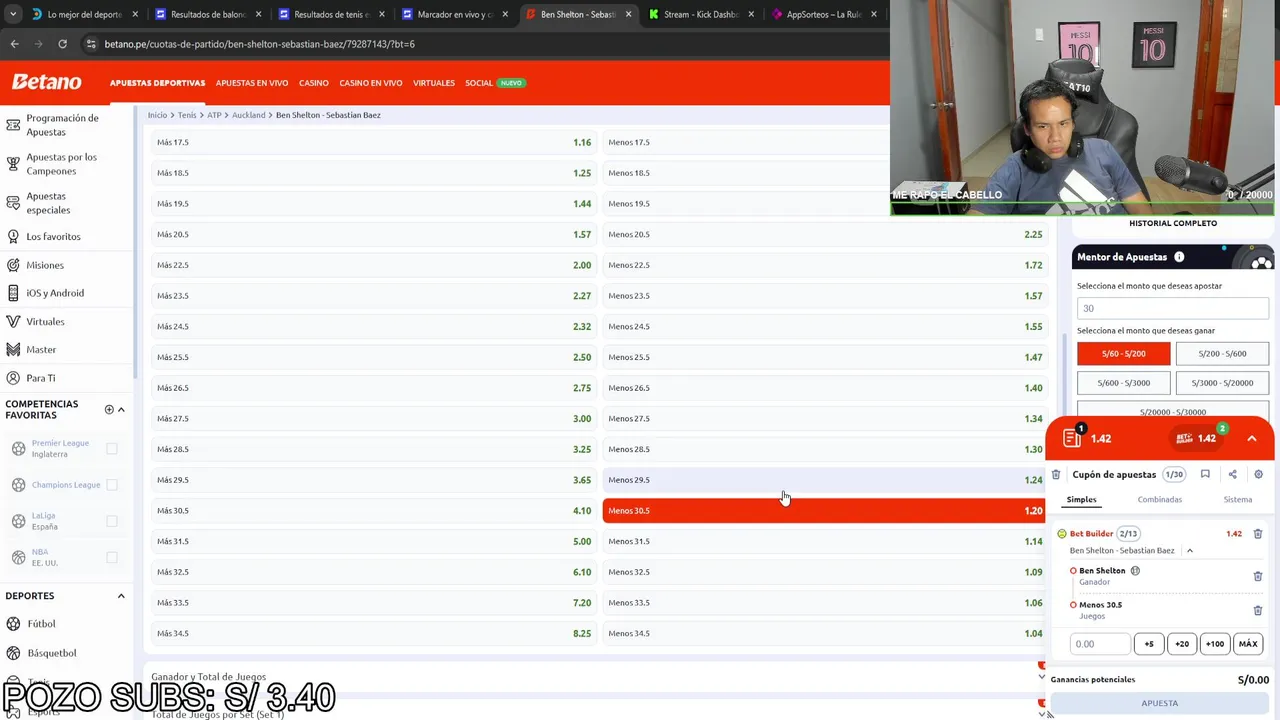The width and height of the screenshot is (1280, 720).
Task: Open Apuestas por los Campeones icon
Action: [x=13, y=164]
